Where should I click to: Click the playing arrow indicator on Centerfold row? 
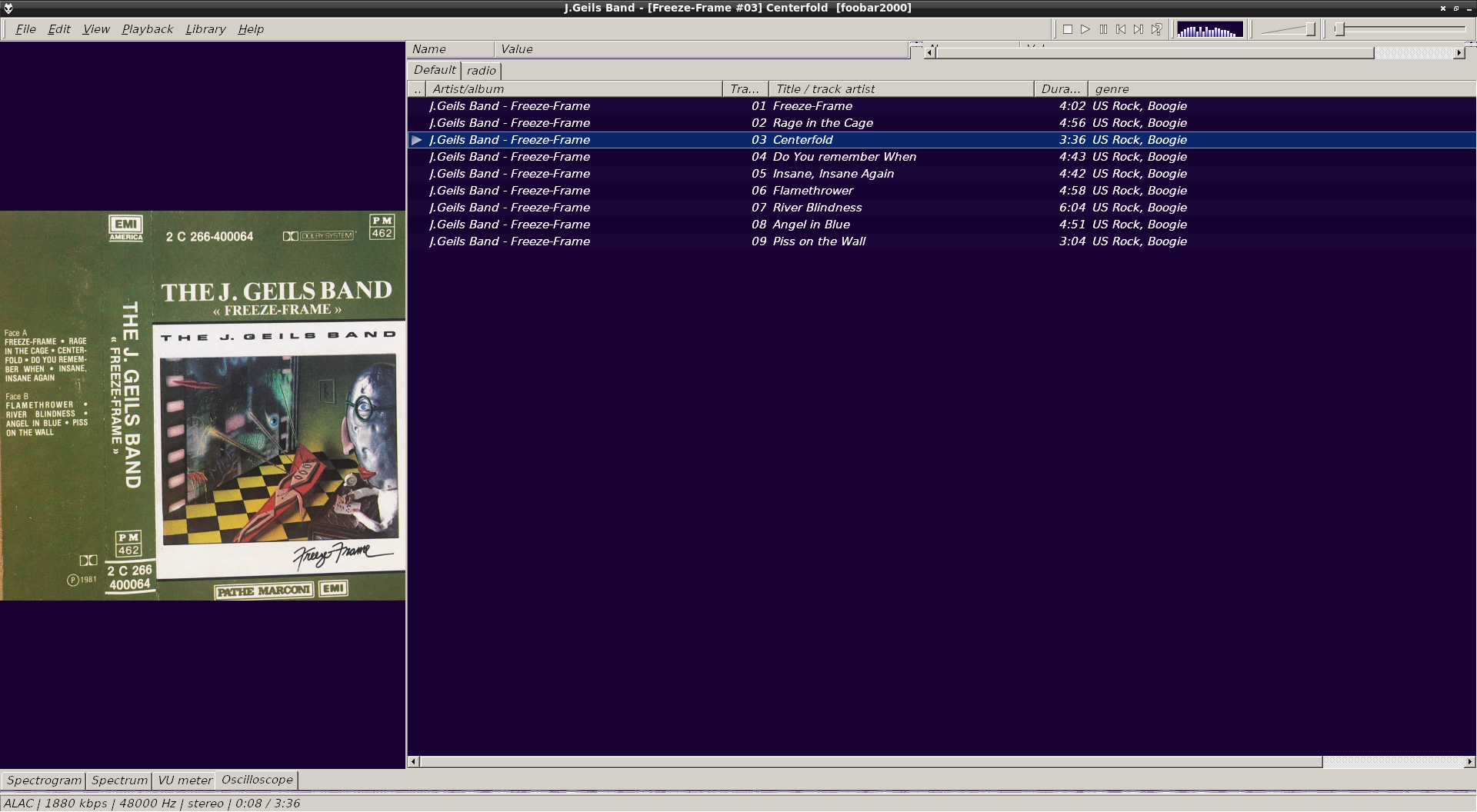click(416, 140)
